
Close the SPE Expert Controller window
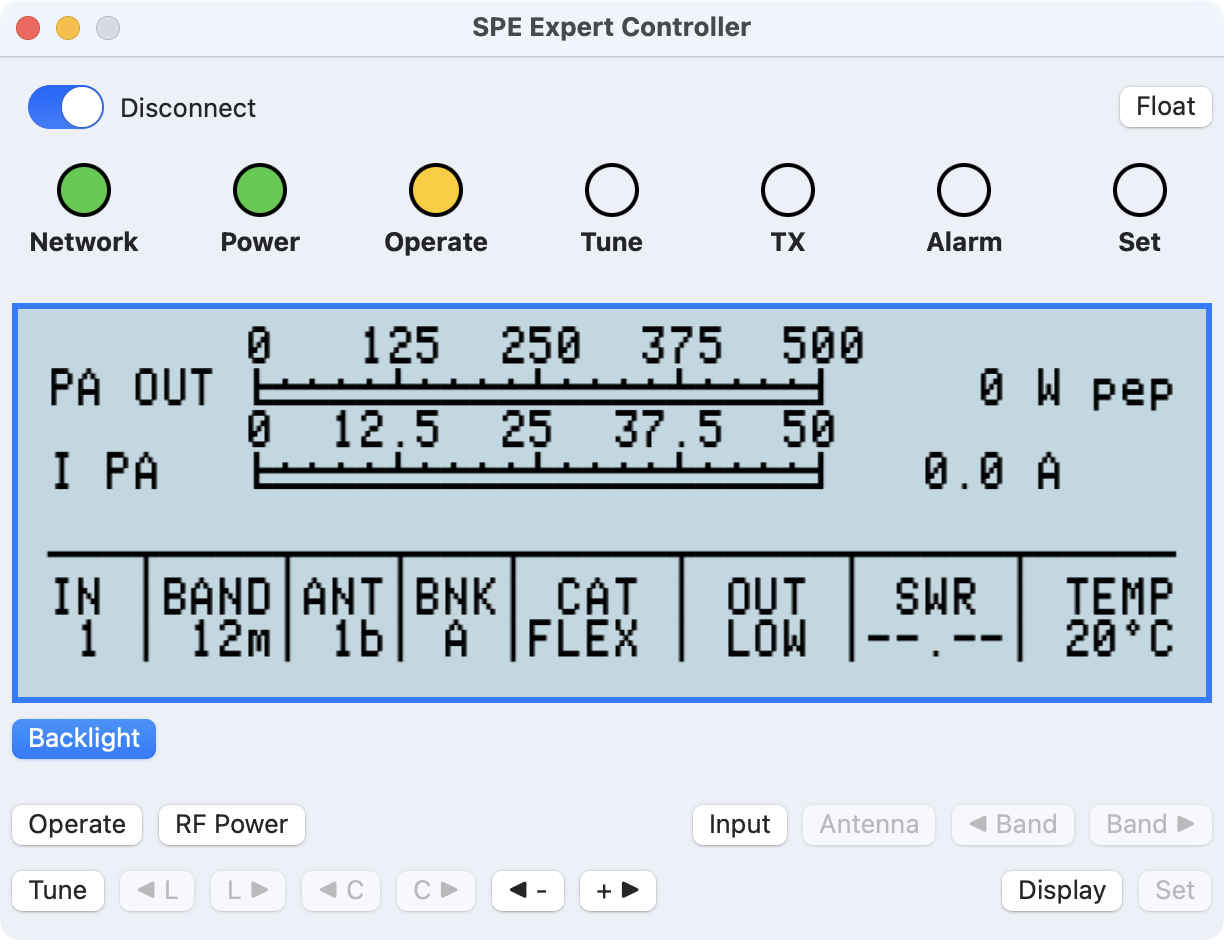(28, 28)
